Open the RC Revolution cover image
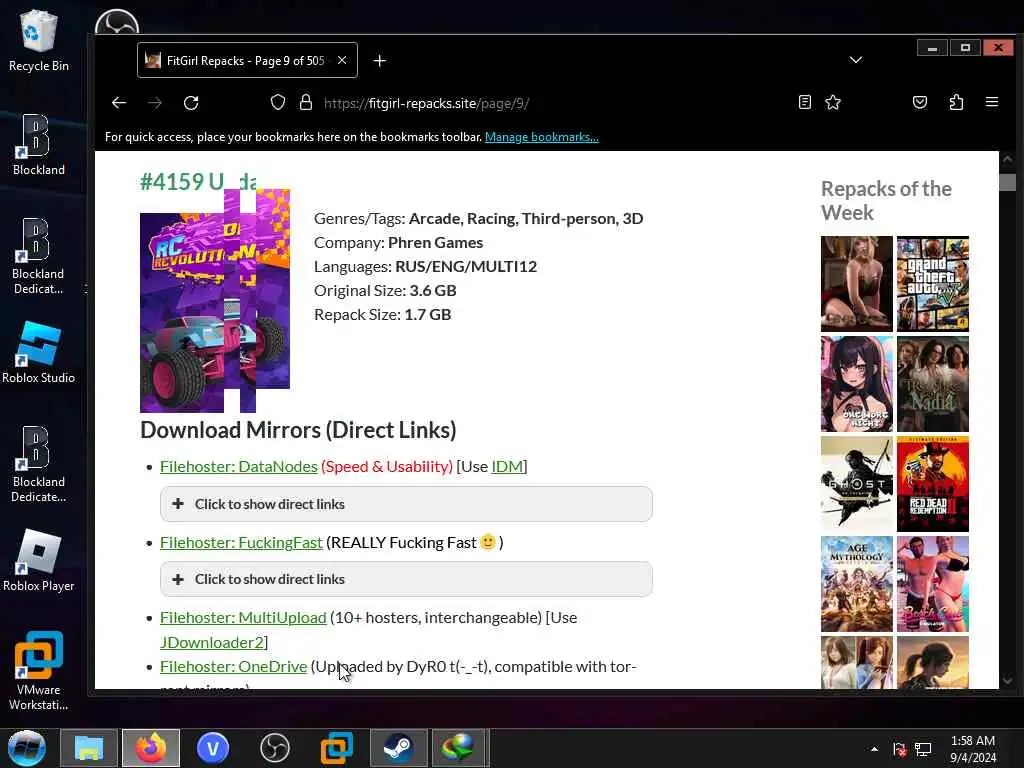 (215, 301)
